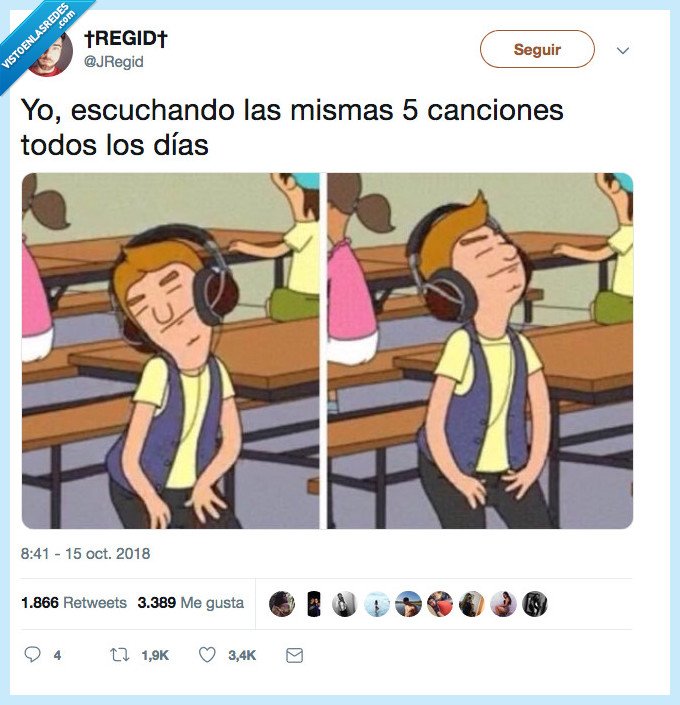Click the Seguir follow button
Image resolution: width=680 pixels, height=705 pixels.
(537, 49)
